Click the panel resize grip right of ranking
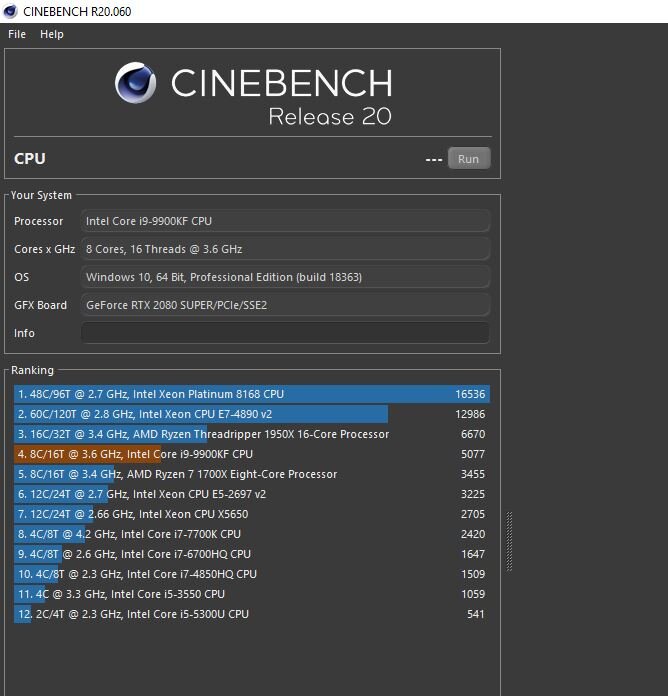 click(x=510, y=541)
